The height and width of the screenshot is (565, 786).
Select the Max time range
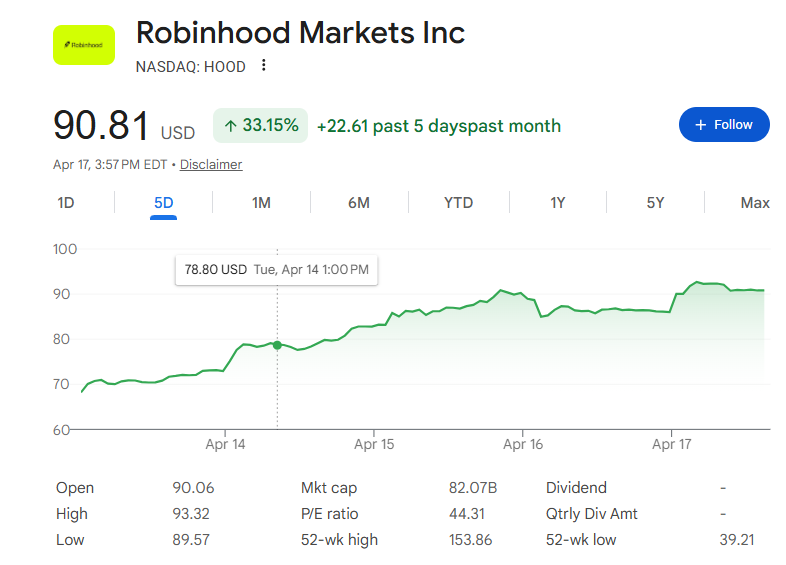(754, 203)
